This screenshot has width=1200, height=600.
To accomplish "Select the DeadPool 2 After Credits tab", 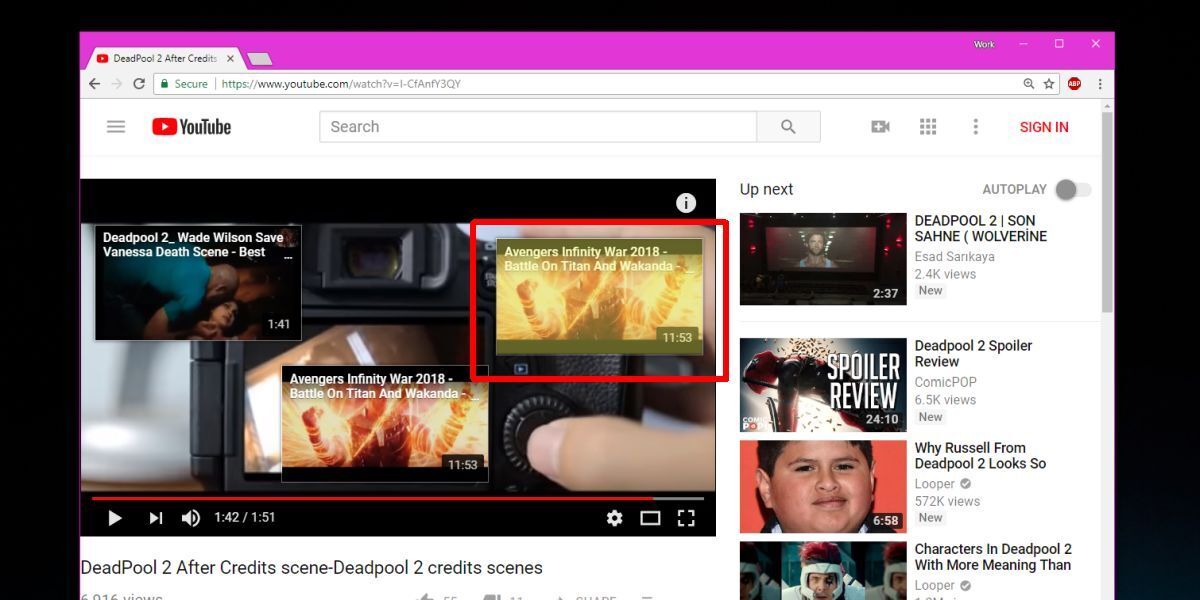I will (160, 58).
